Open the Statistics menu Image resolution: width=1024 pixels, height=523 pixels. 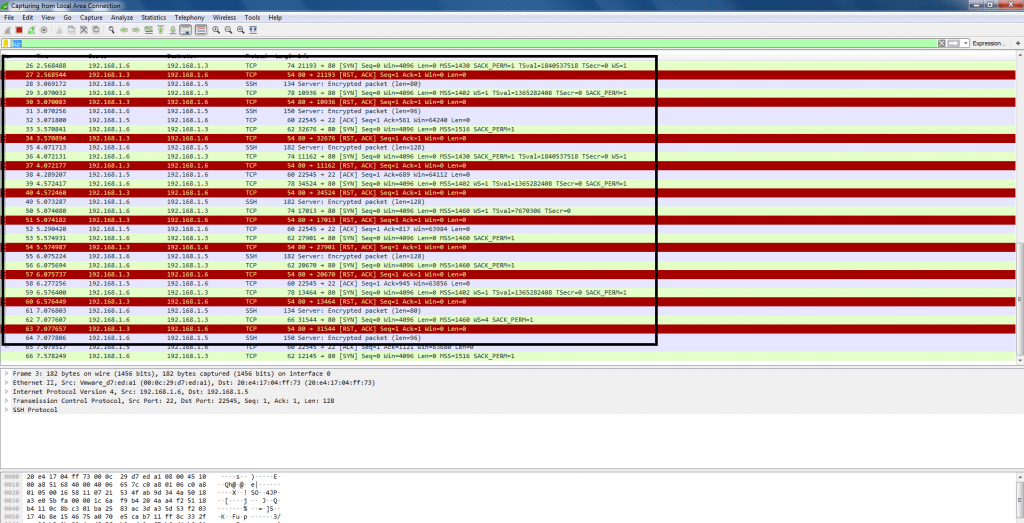(x=153, y=18)
